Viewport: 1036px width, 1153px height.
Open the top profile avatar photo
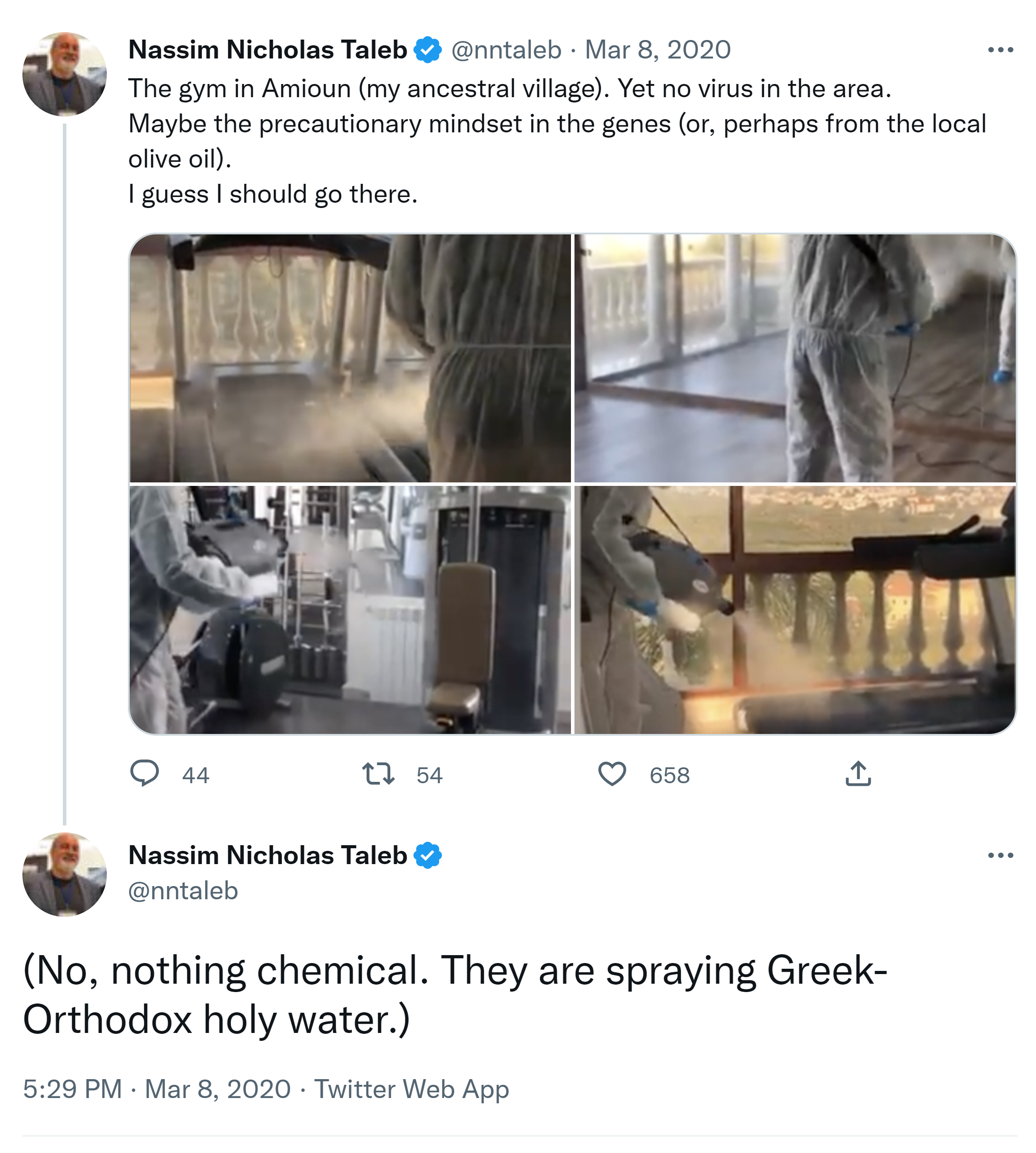pyautogui.click(x=64, y=74)
